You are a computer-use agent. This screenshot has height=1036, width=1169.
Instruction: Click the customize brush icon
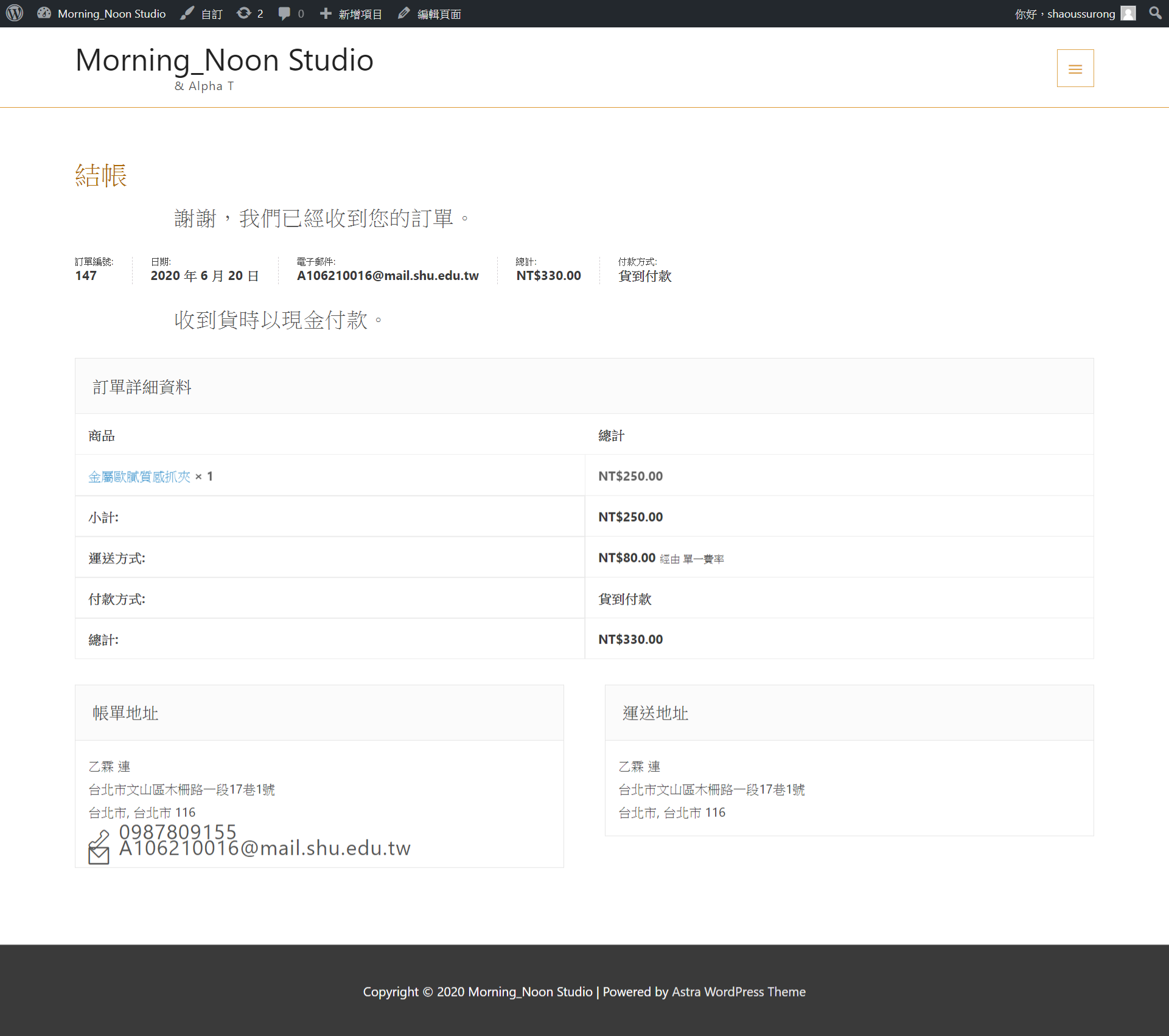point(187,13)
